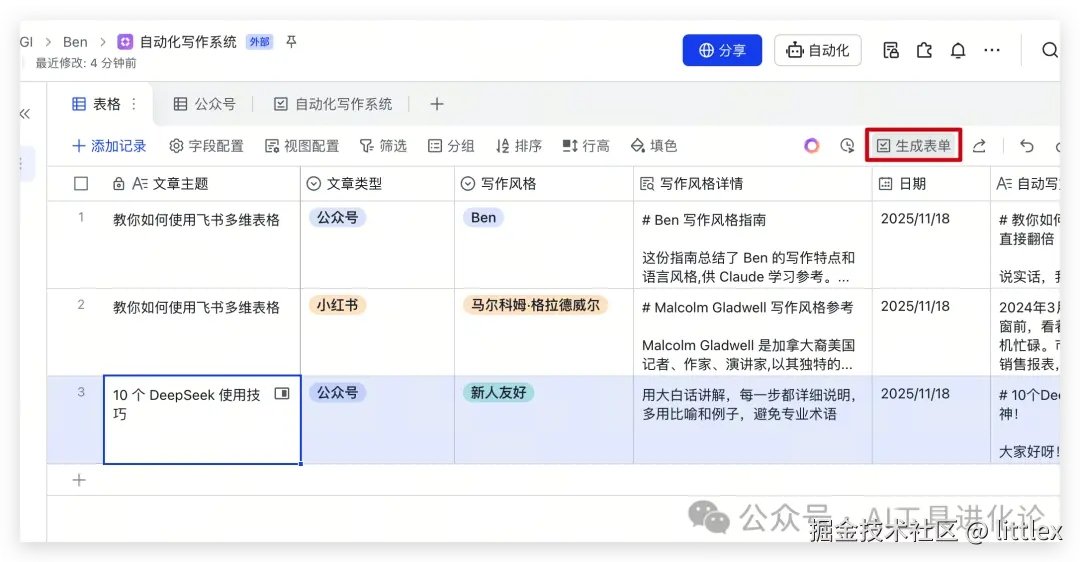Screen dimensions: 1080x562
Task: Click the search magnifier icon
Action: [x=1050, y=50]
